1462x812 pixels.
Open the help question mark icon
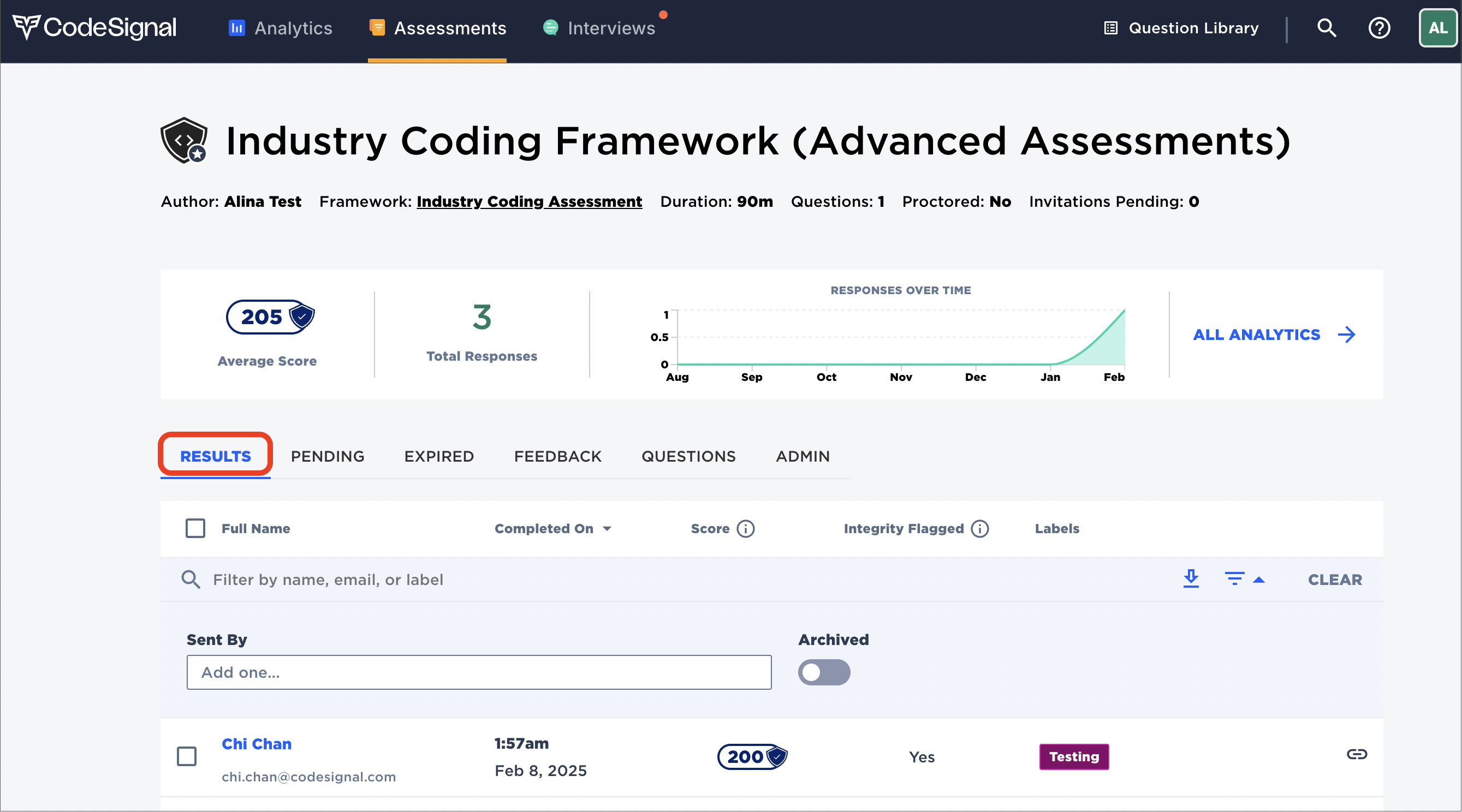click(x=1379, y=28)
